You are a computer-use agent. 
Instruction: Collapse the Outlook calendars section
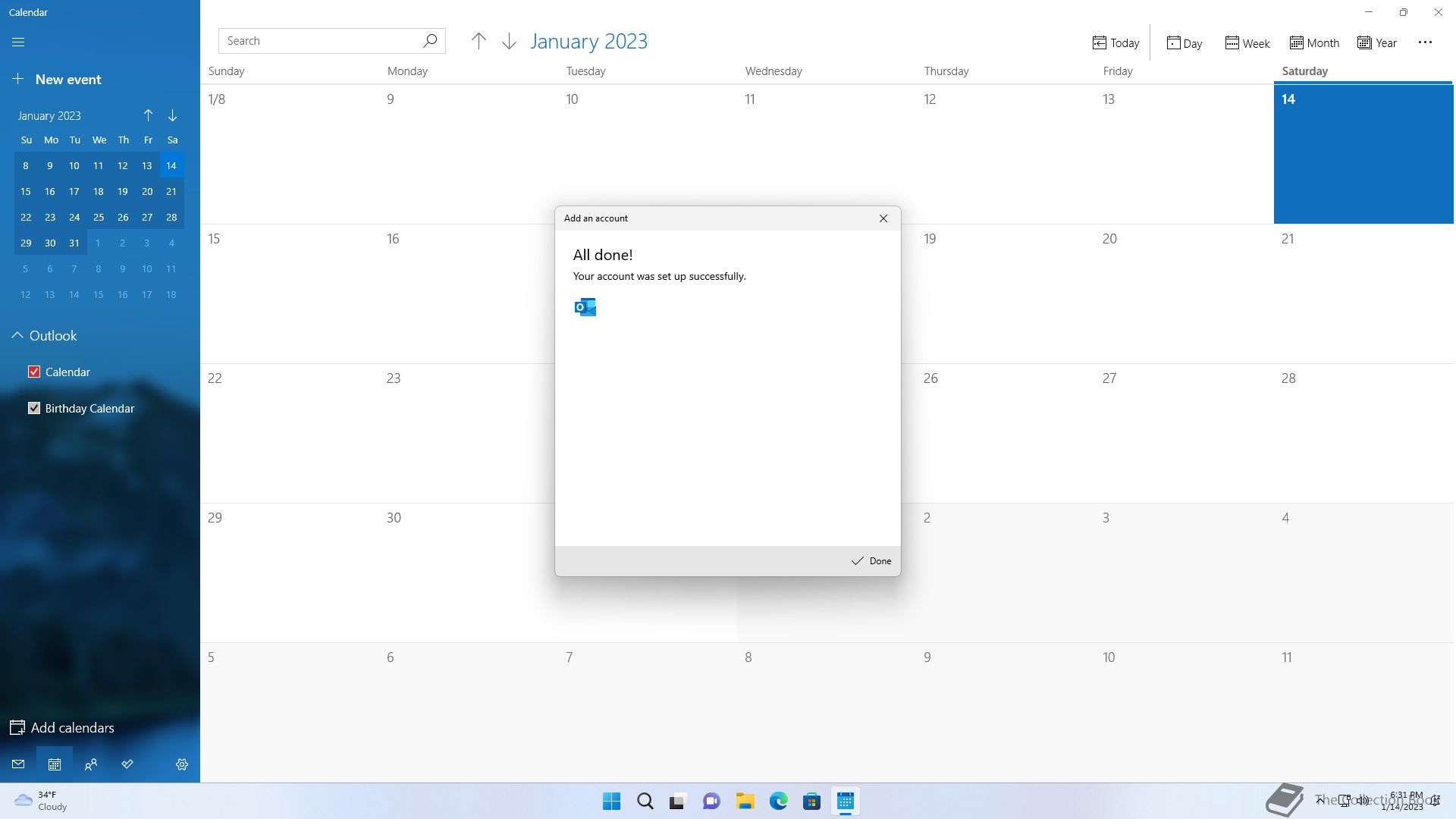click(x=17, y=335)
